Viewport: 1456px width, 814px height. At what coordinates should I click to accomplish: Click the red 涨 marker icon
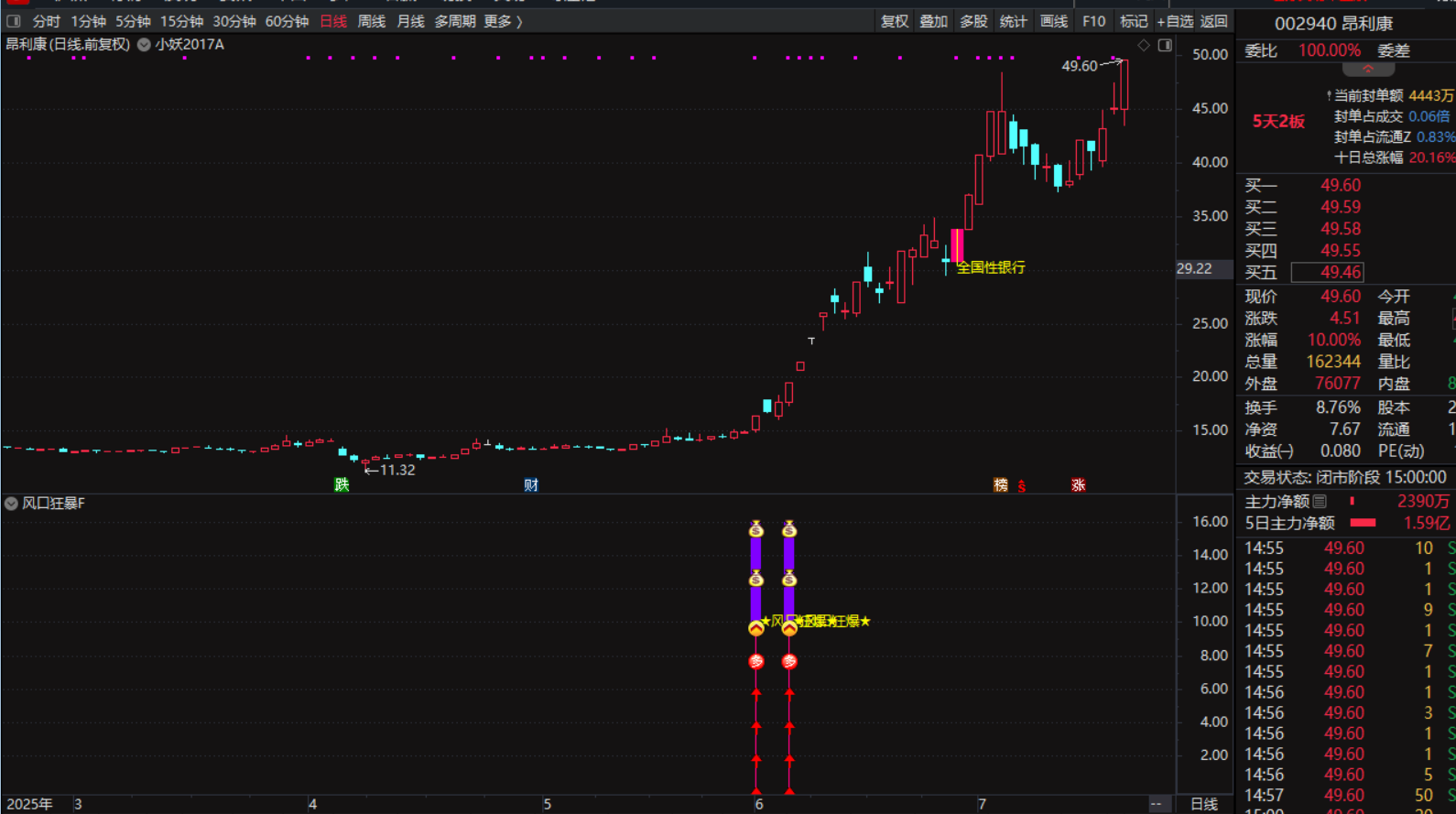pos(1078,484)
